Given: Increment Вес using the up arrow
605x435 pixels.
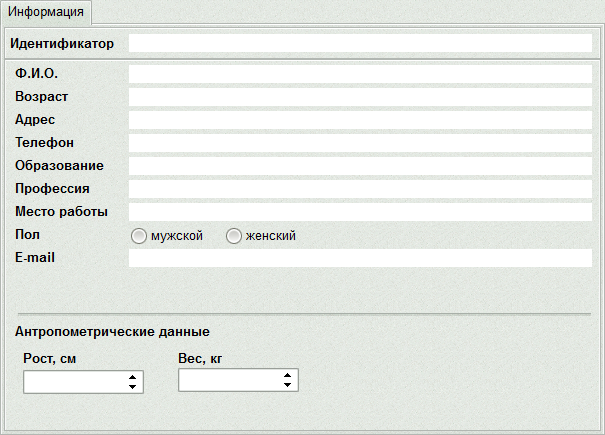Looking at the screenshot, I should coord(287,375).
